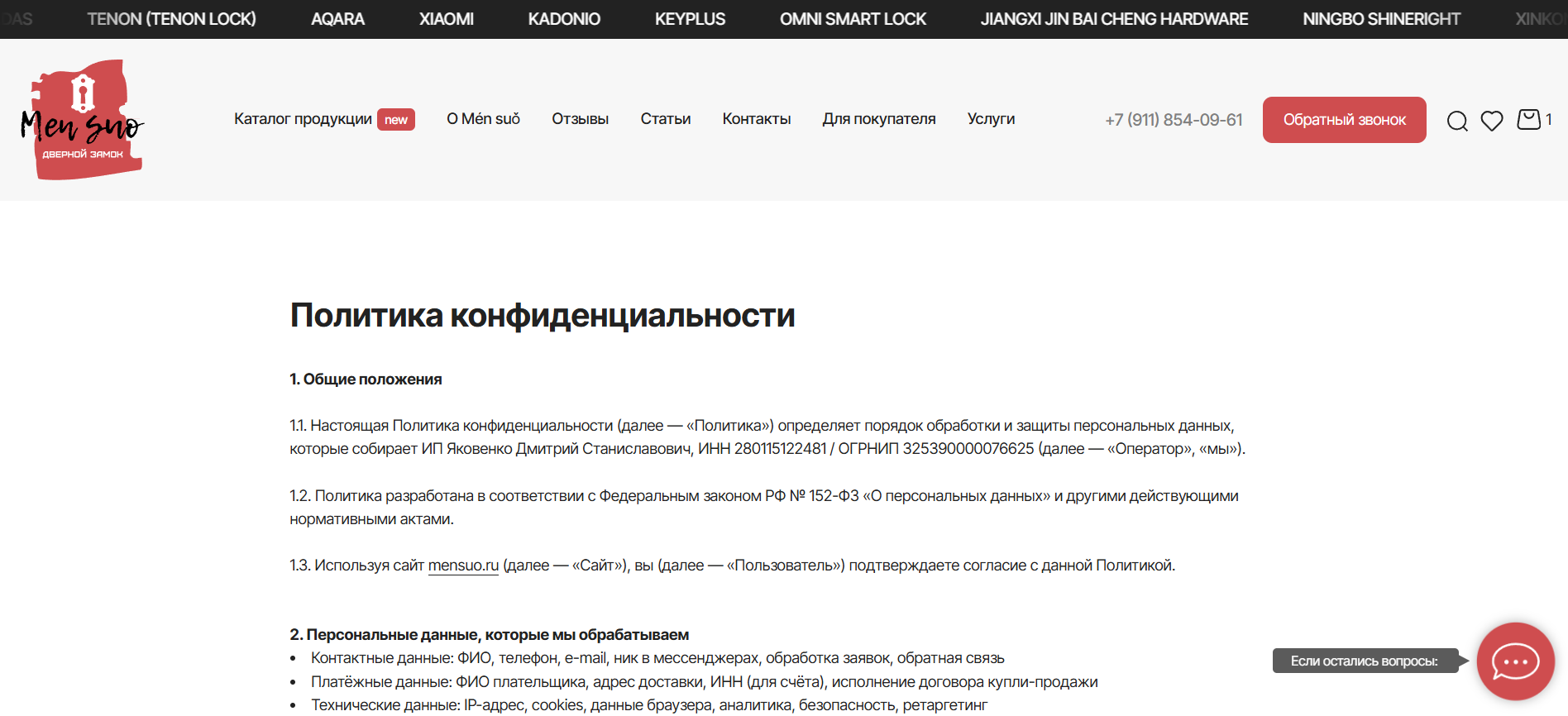This screenshot has width=1568, height=716.
Task: Open the KADONIO brand link
Action: point(564,19)
